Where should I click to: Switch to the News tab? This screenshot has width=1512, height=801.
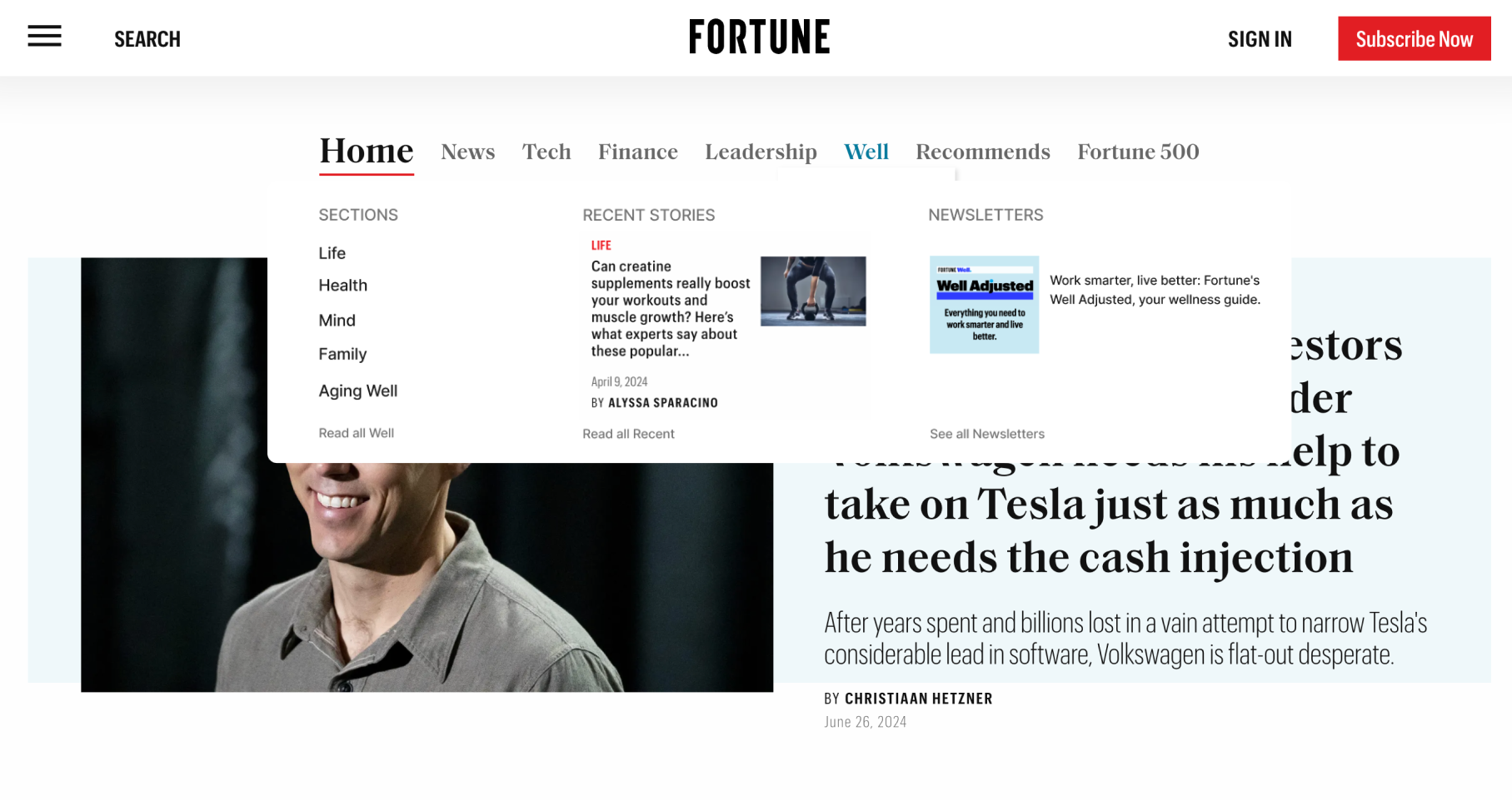(x=468, y=152)
